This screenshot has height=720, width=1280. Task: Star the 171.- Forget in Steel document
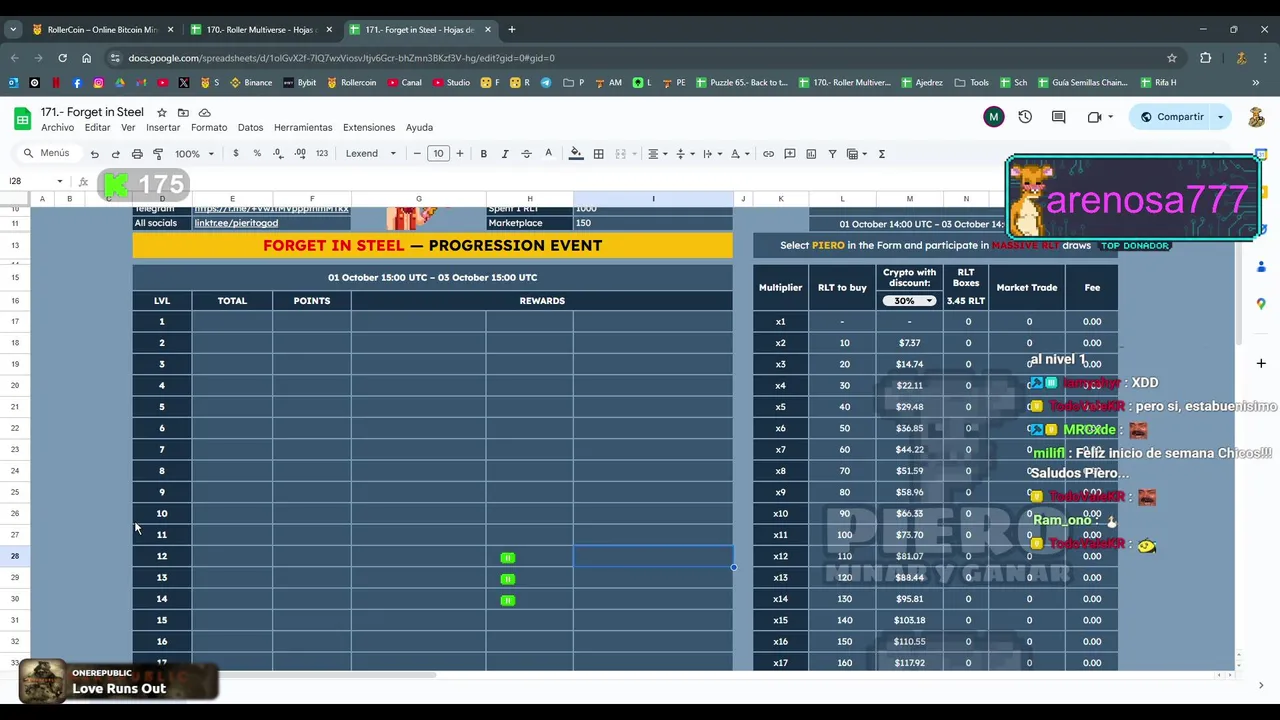point(163,113)
